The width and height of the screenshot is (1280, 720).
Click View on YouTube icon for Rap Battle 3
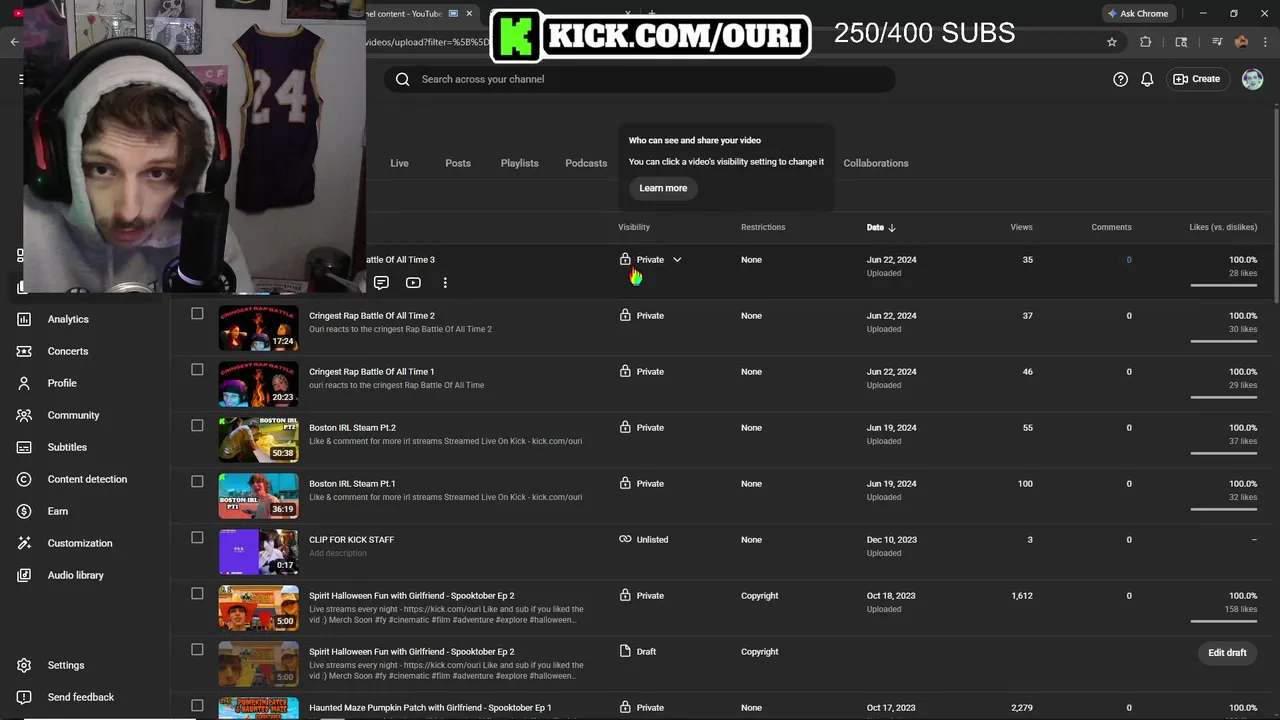[x=413, y=283]
